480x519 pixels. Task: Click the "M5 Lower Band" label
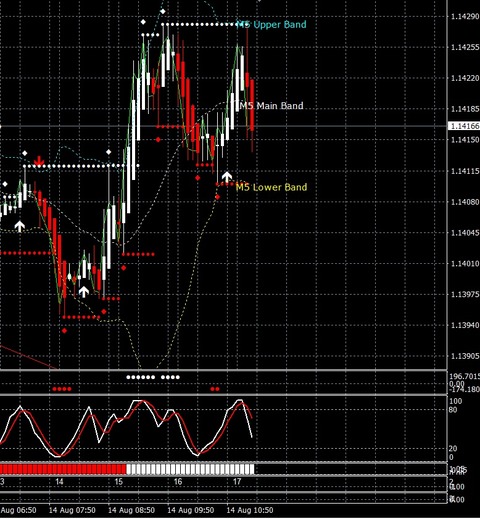[x=271, y=187]
